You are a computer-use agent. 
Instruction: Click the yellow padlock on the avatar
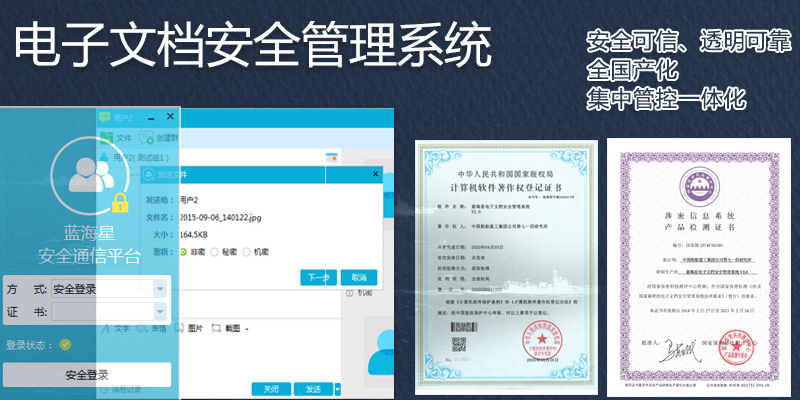pos(120,203)
